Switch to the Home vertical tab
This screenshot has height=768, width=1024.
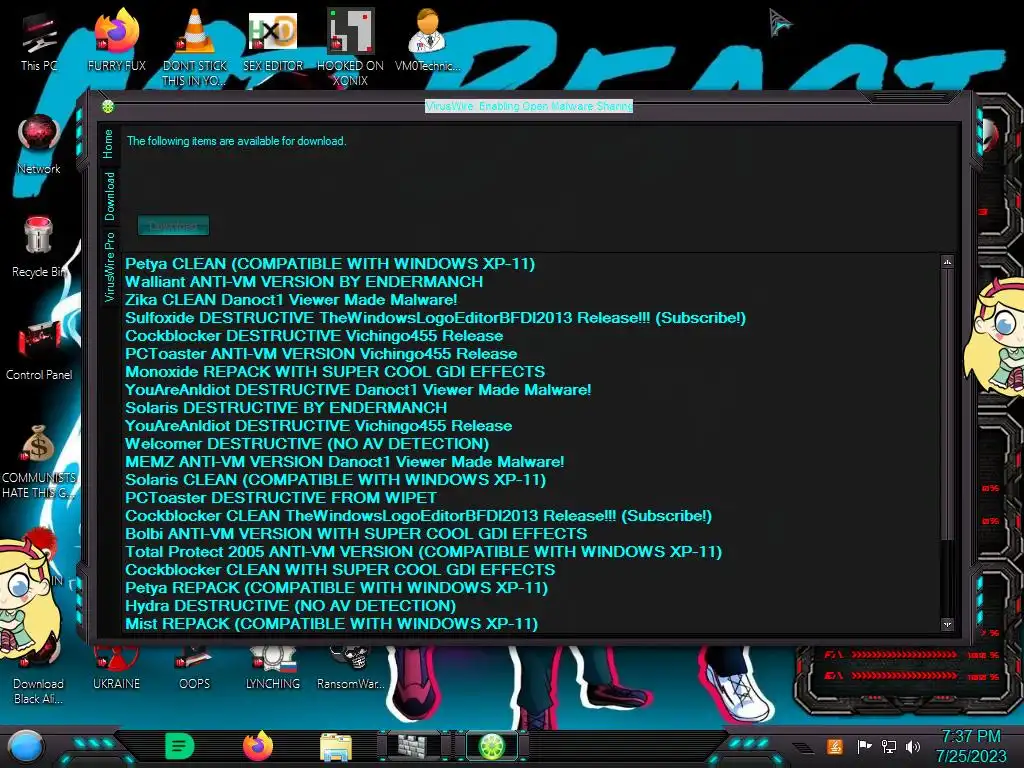coord(108,144)
